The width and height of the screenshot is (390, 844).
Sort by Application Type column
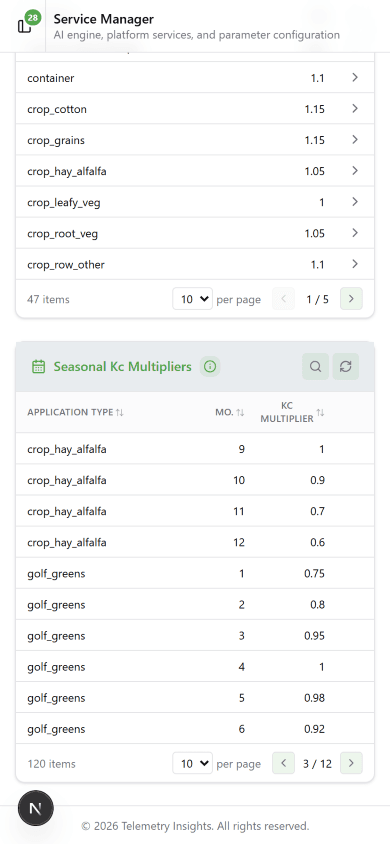point(75,412)
